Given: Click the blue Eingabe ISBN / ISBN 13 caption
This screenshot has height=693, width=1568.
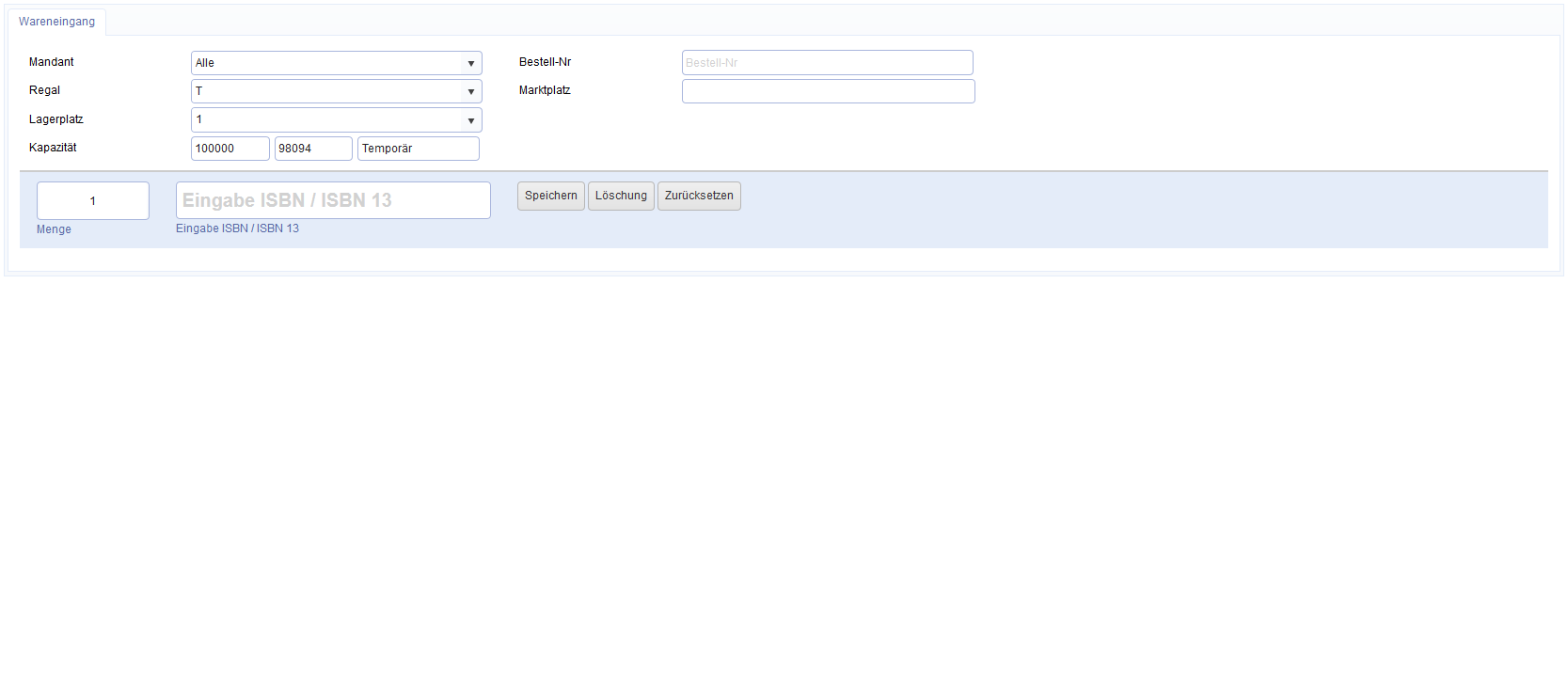Looking at the screenshot, I should pyautogui.click(x=237, y=228).
